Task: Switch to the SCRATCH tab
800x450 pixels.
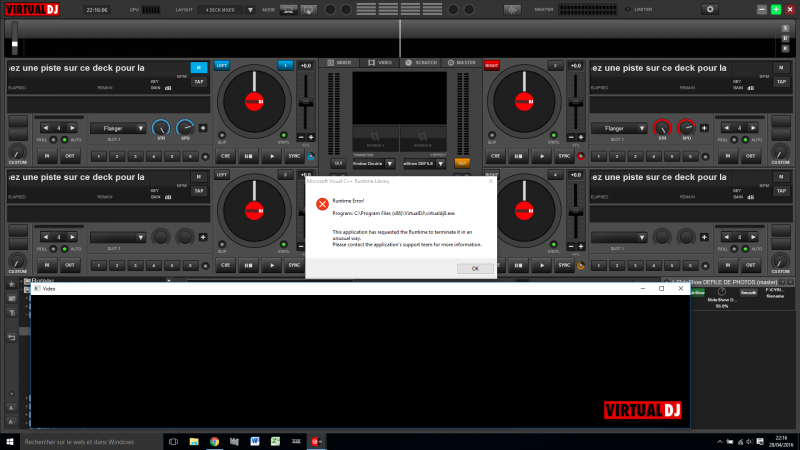Action: coord(421,63)
